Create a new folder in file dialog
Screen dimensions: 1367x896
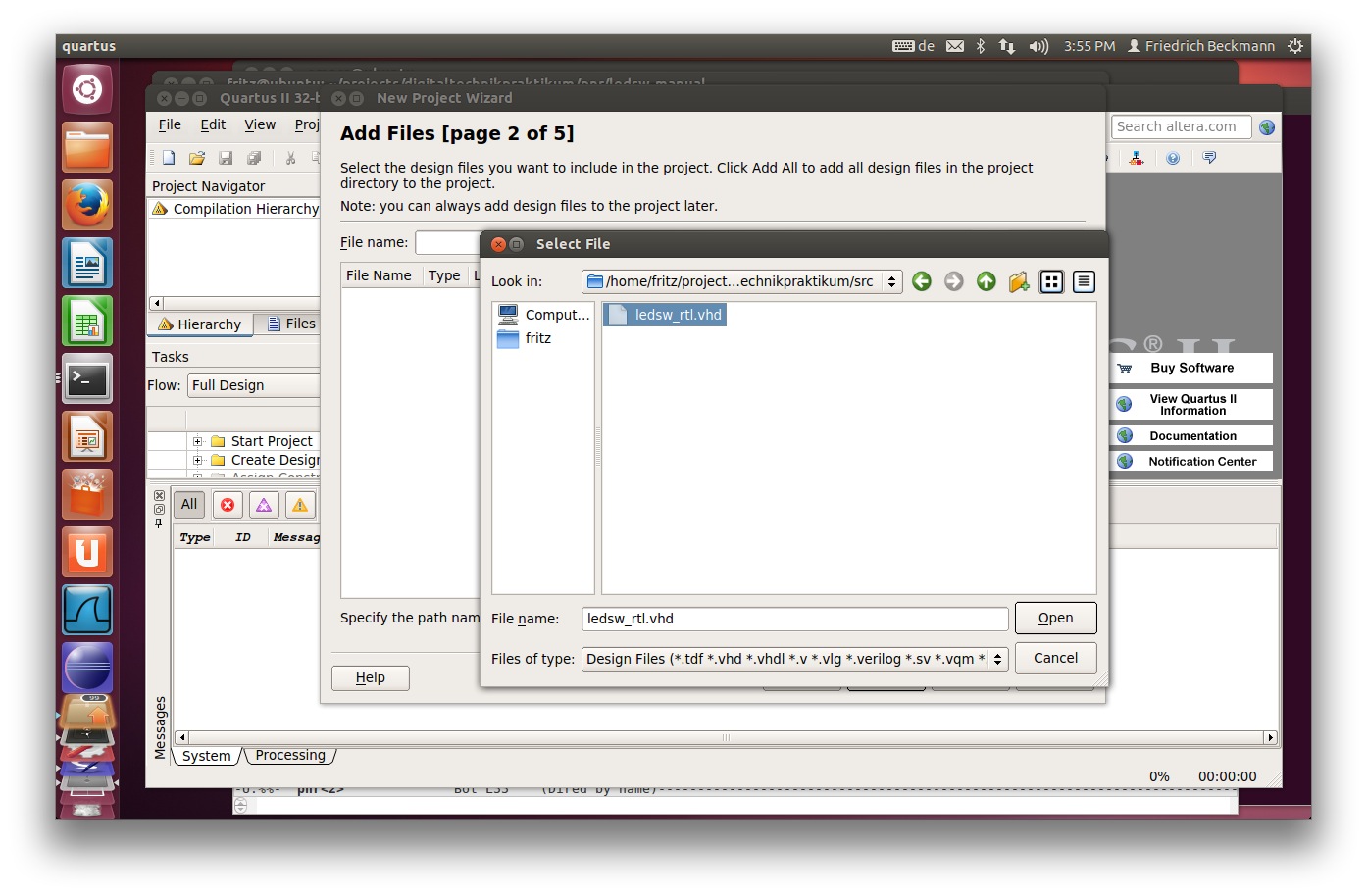coord(1018,282)
